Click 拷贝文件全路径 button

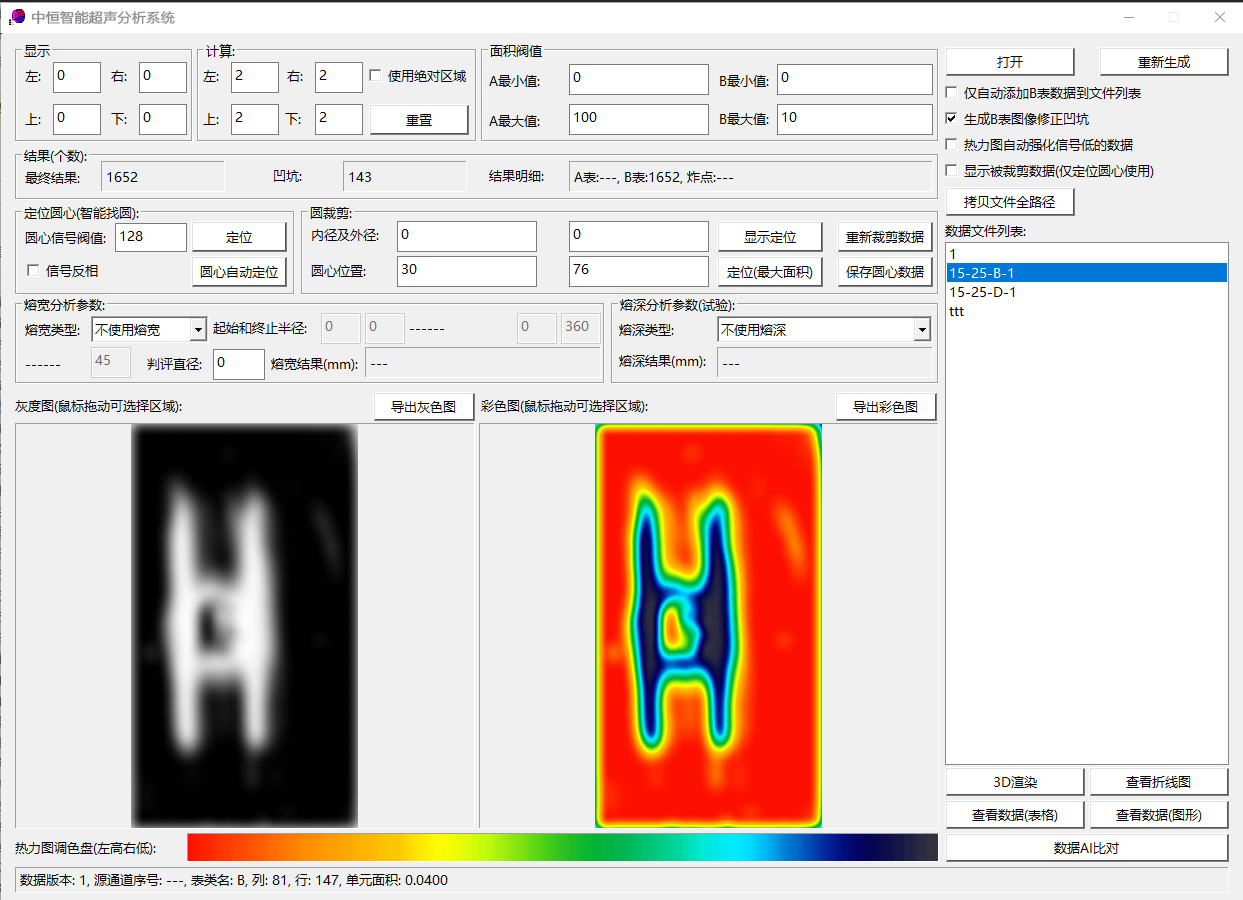(x=1010, y=201)
